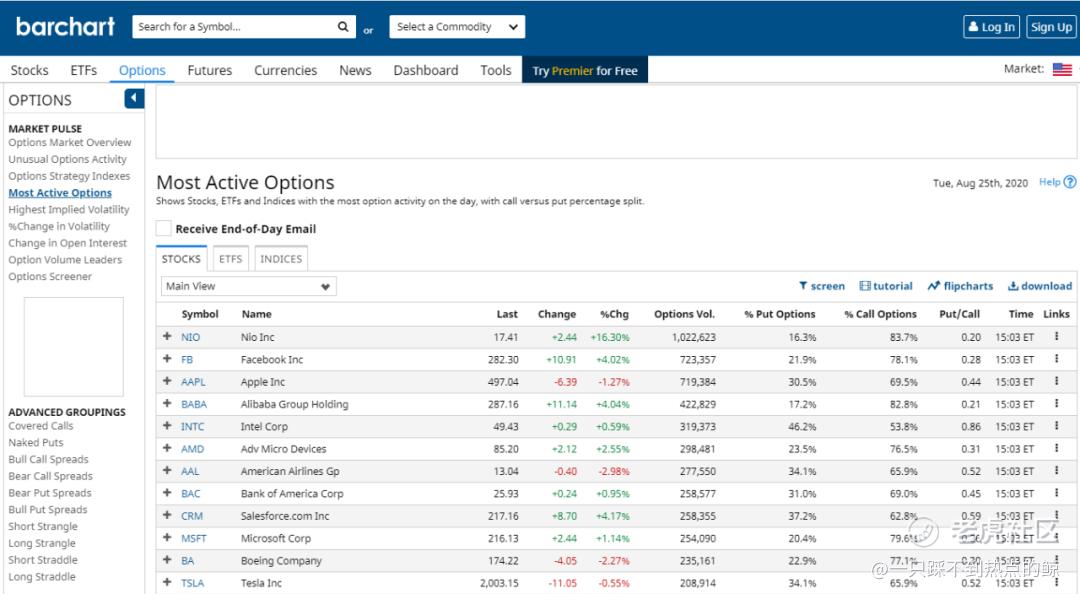Open the Short Strangle link
Viewport: 1080px width, 594px height.
pos(43,526)
